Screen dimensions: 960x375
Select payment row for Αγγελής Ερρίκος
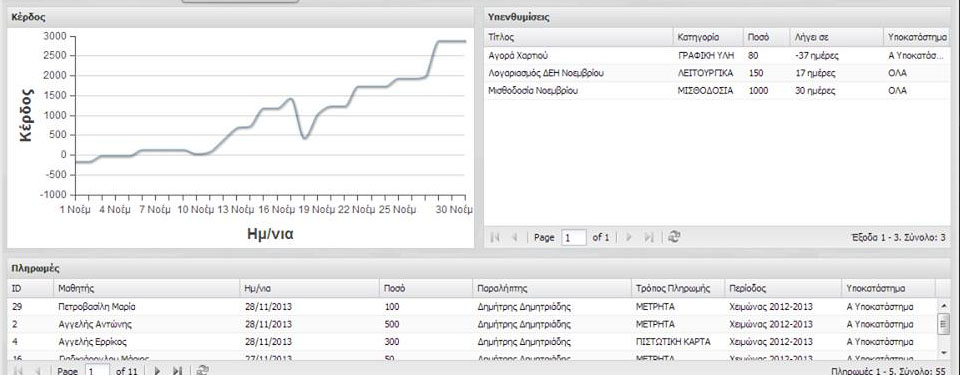472,342
